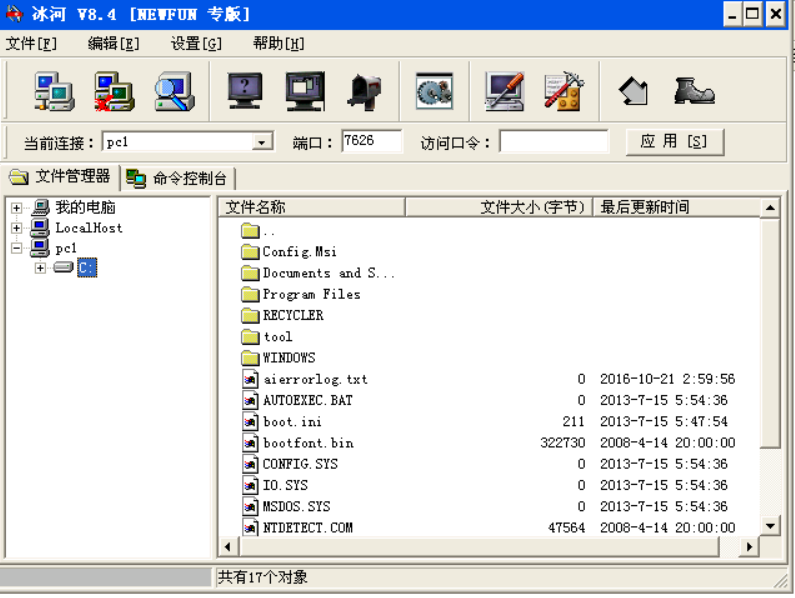Select the CONFIG.SYS file
The width and height of the screenshot is (795, 598).
point(290,464)
